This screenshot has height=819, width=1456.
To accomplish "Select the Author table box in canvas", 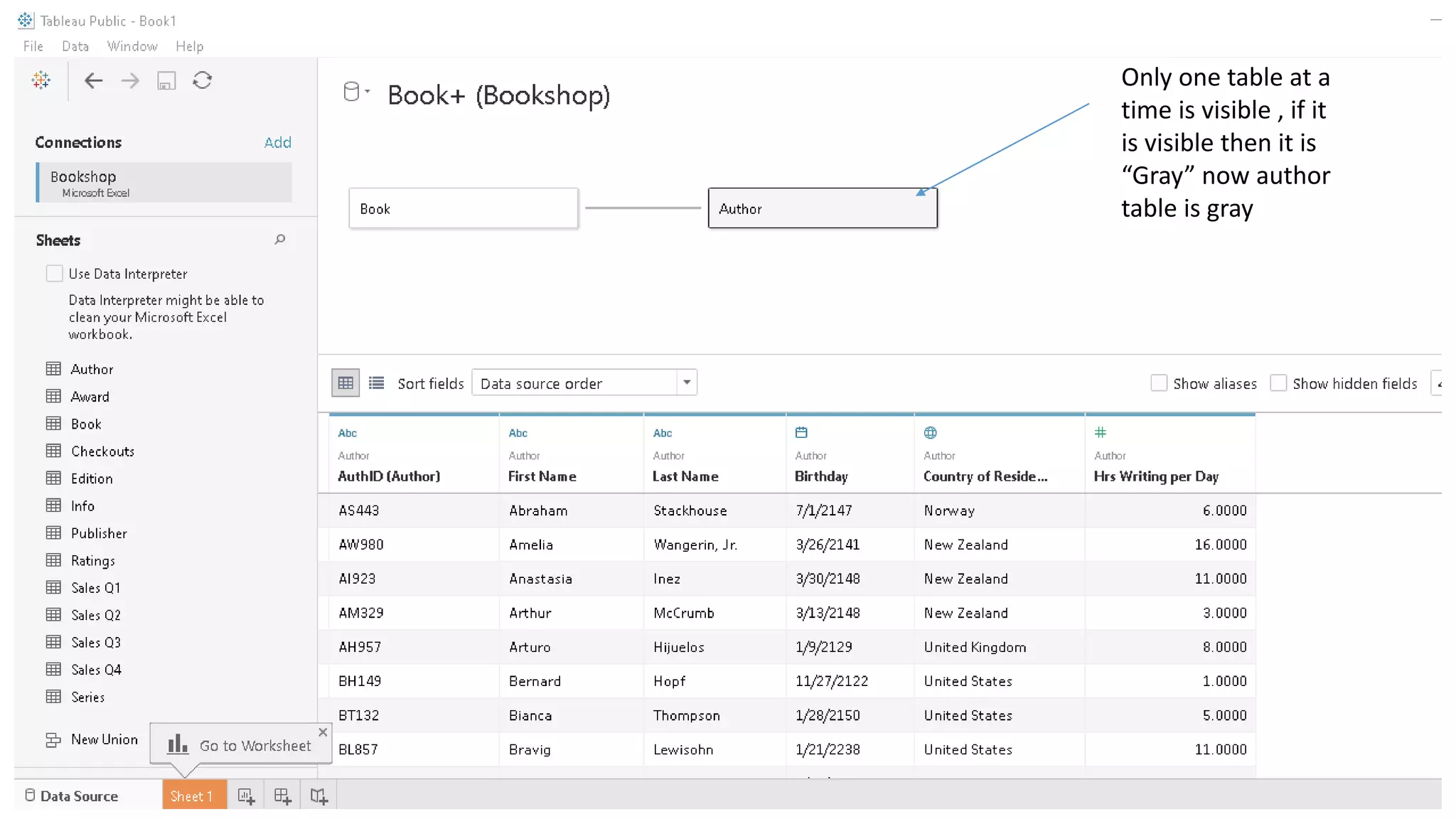I will coord(822,209).
